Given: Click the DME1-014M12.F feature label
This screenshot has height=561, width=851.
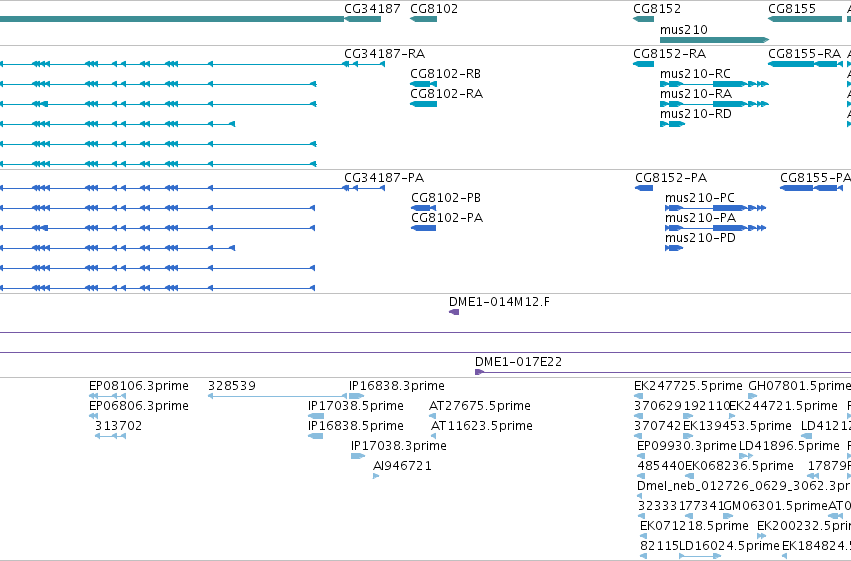Looking at the screenshot, I should pos(499,302).
